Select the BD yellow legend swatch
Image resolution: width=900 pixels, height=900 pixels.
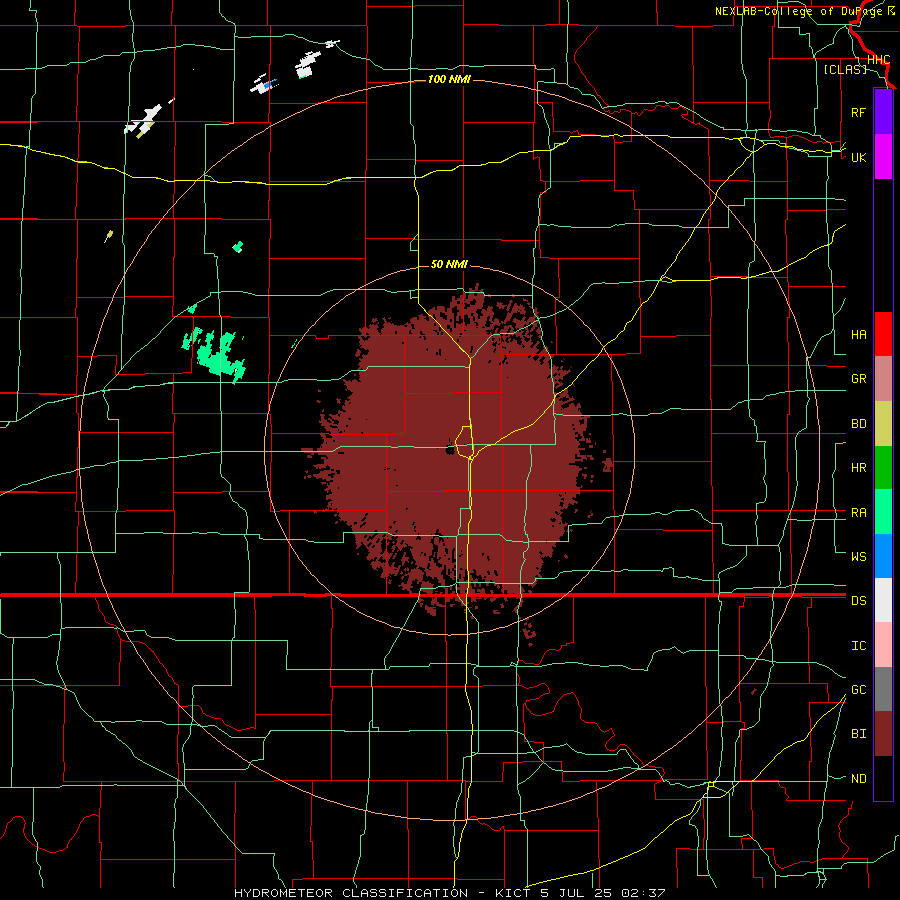pyautogui.click(x=883, y=424)
